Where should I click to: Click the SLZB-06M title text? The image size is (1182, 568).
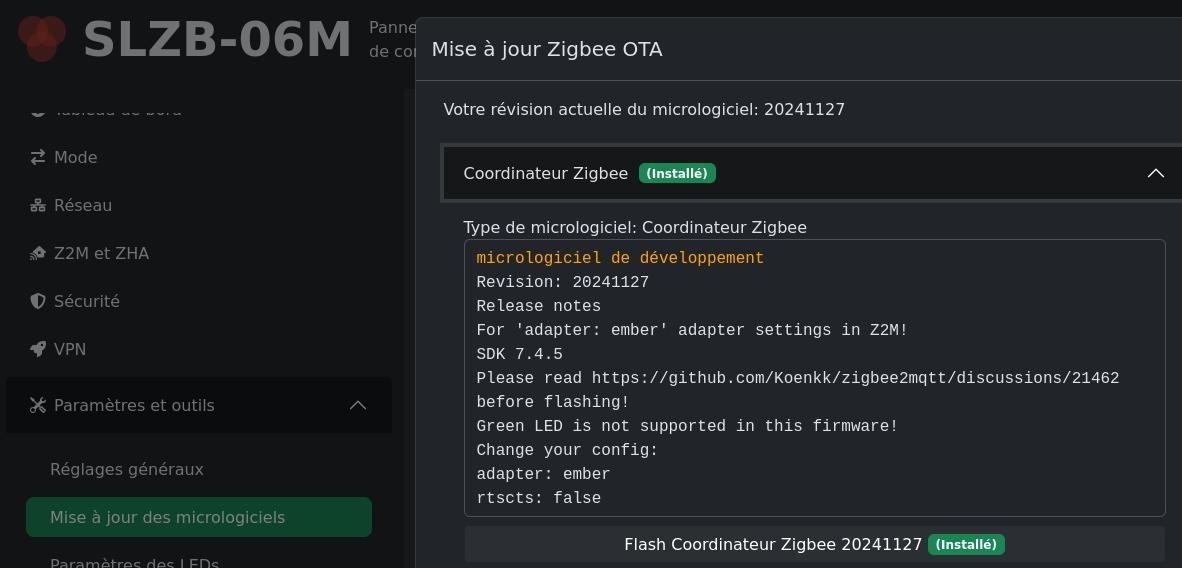coord(217,39)
